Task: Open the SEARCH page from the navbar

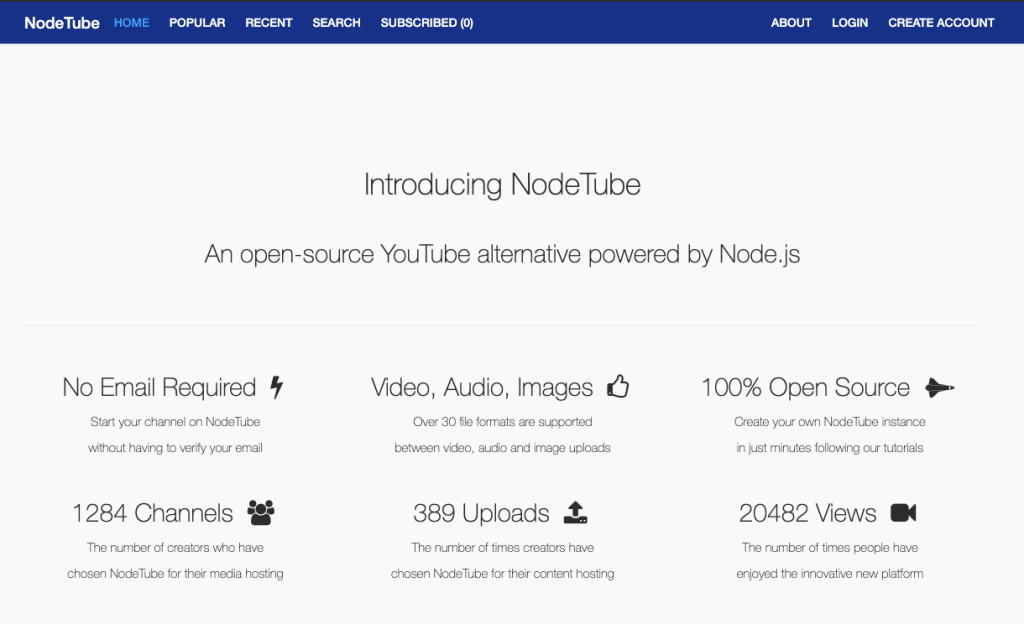Action: tap(336, 22)
